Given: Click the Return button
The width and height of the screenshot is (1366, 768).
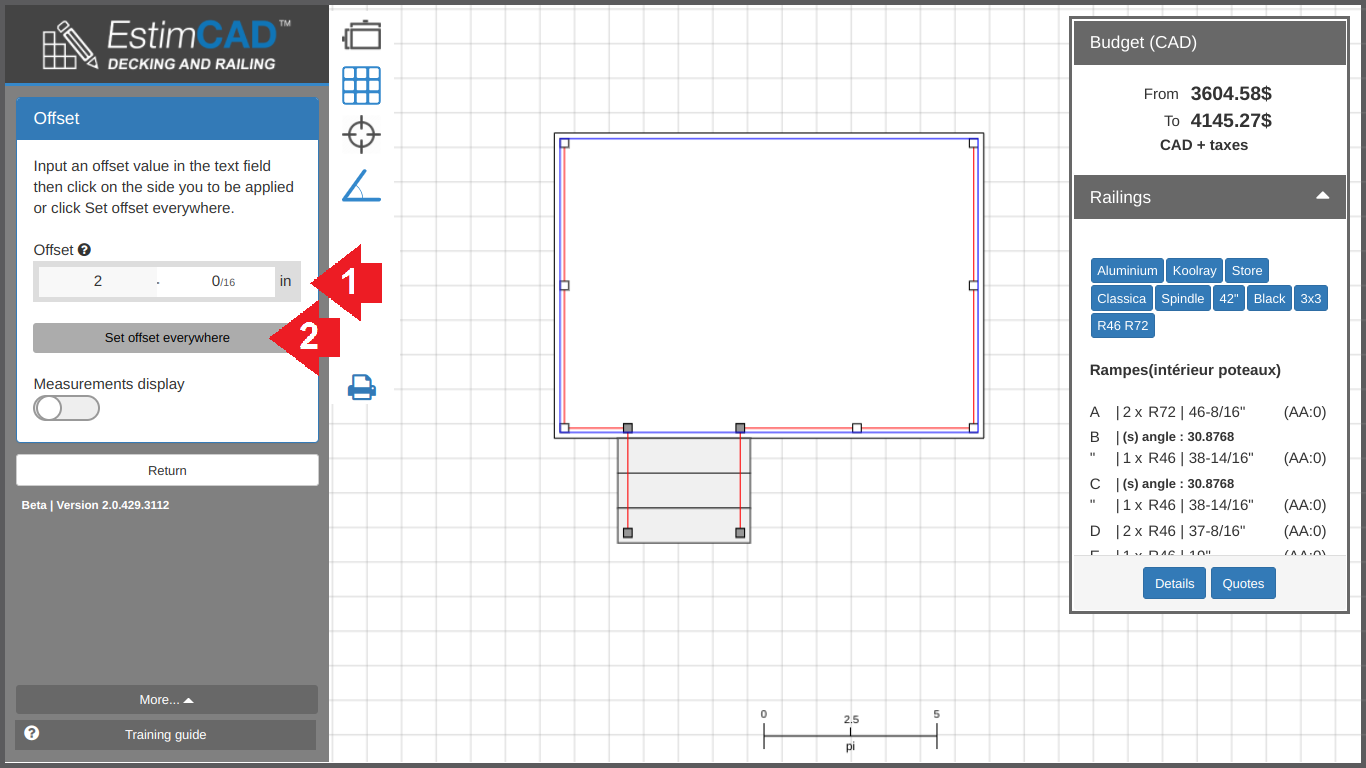Looking at the screenshot, I should tap(167, 470).
